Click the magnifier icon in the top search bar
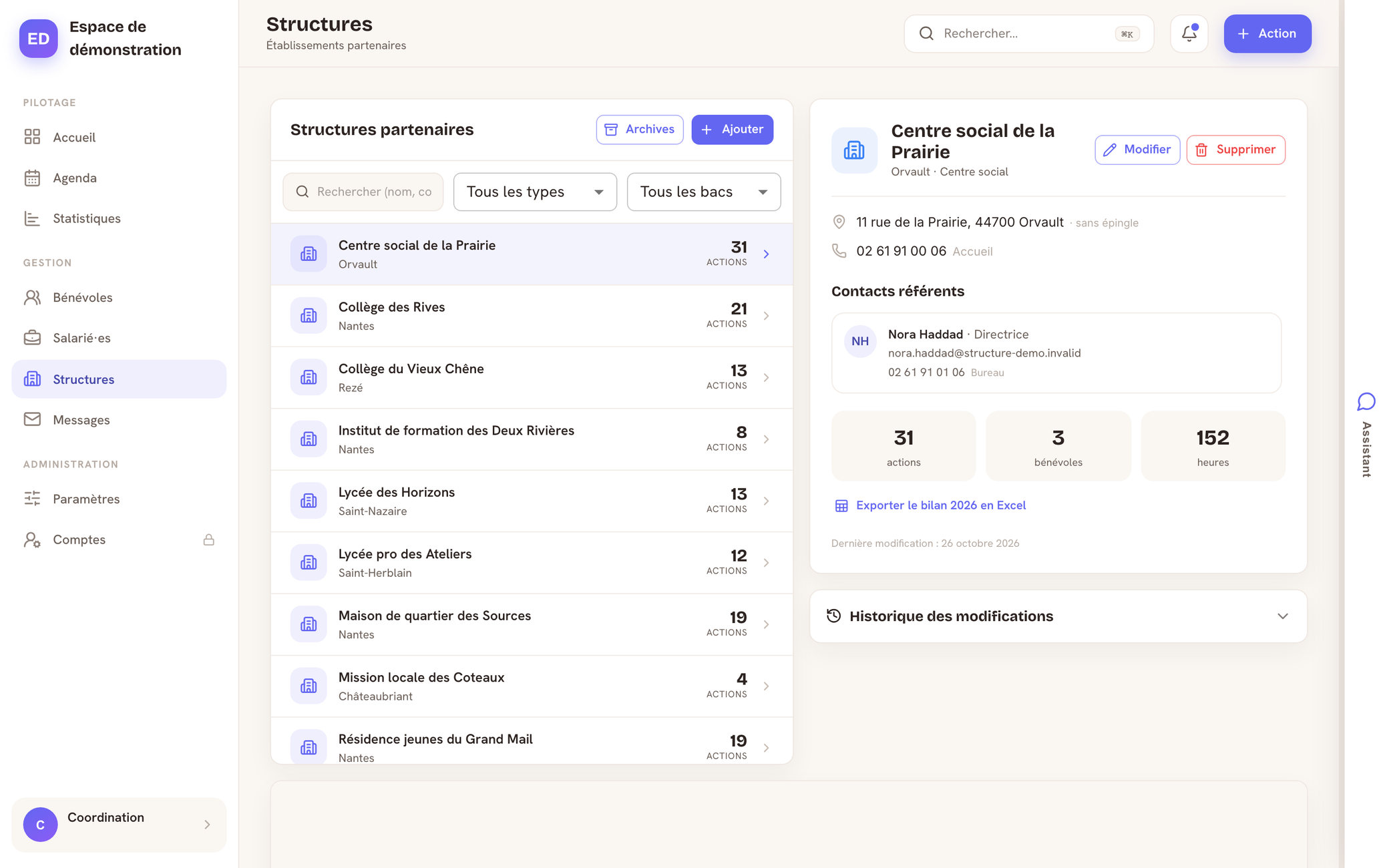 tap(926, 33)
